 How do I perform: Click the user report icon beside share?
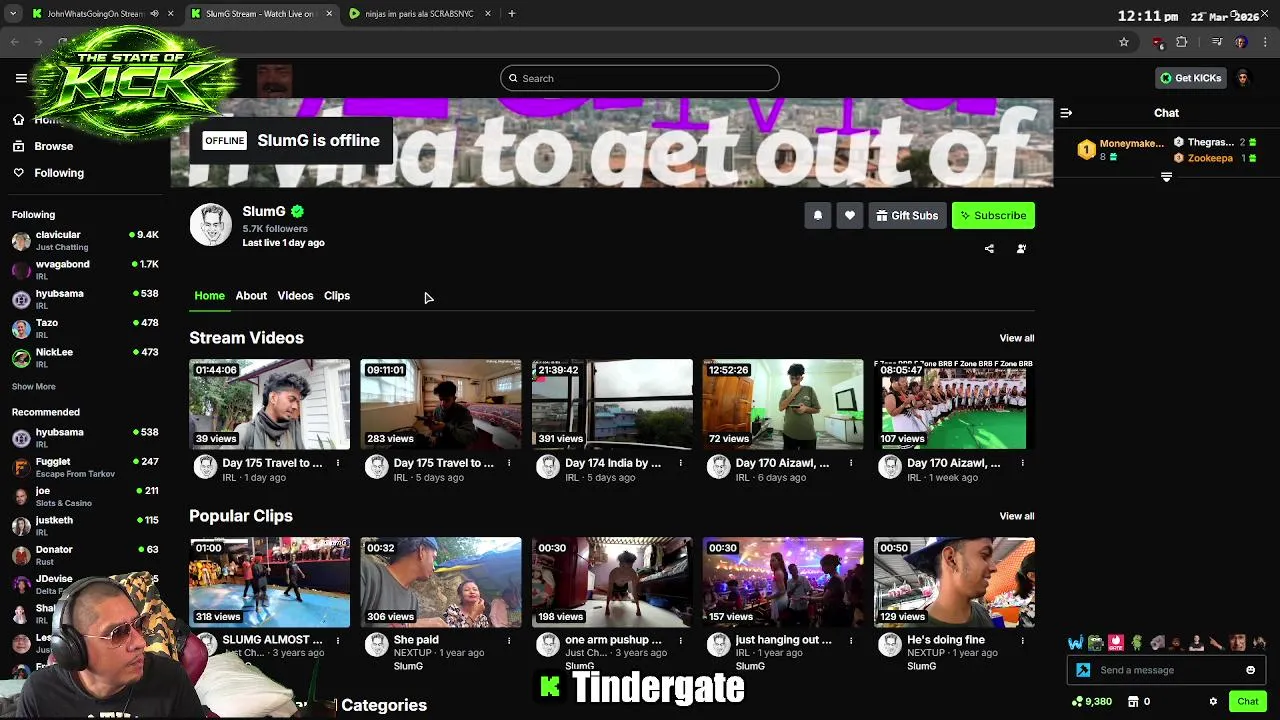pyautogui.click(x=1021, y=249)
